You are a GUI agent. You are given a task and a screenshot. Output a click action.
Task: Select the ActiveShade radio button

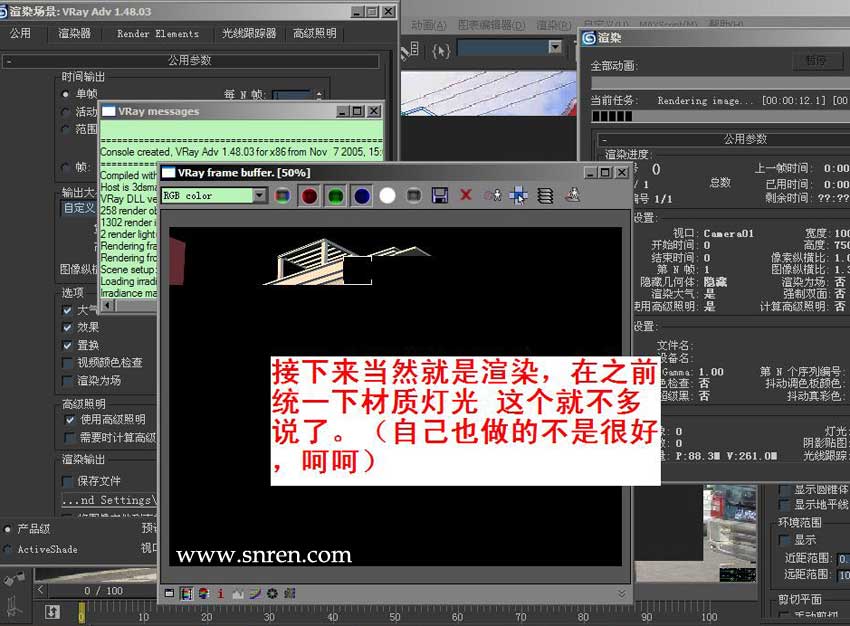click(x=8, y=549)
